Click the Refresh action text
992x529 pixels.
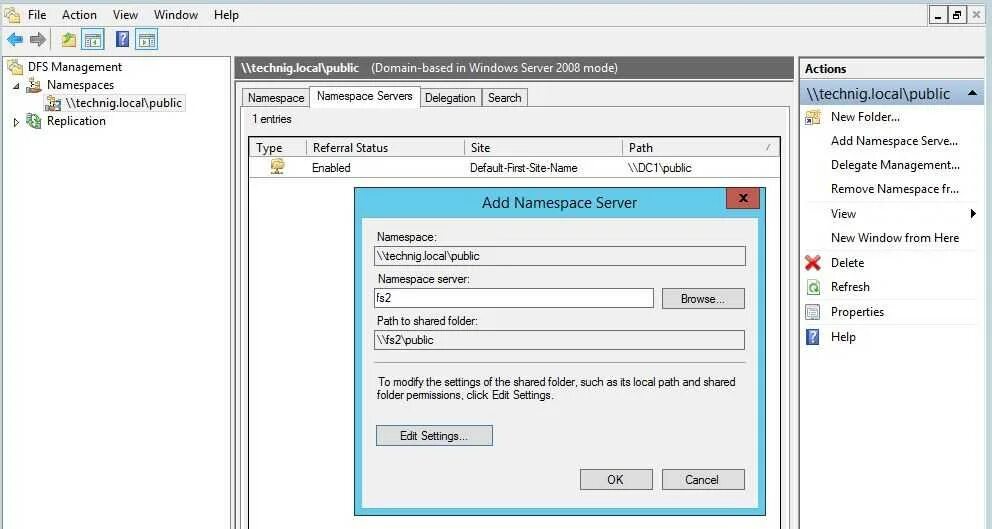point(850,287)
